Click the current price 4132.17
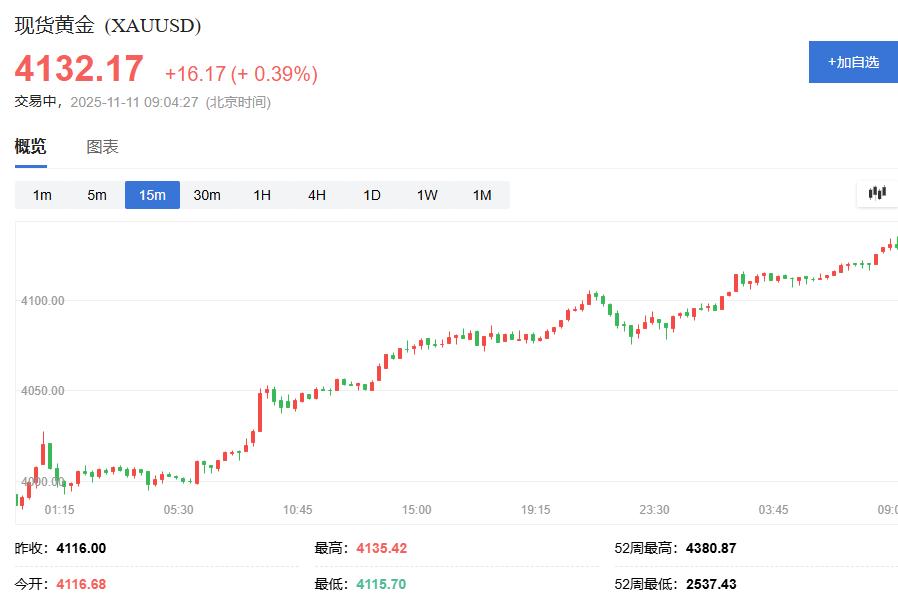898x594 pixels. (x=78, y=69)
